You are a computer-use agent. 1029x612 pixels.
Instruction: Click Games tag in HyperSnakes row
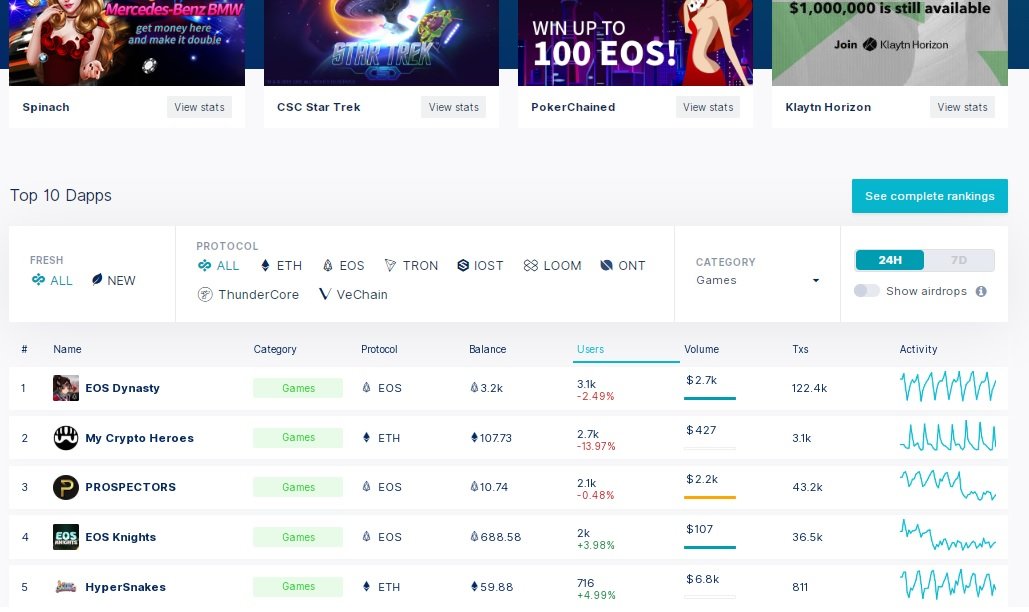[x=298, y=586]
